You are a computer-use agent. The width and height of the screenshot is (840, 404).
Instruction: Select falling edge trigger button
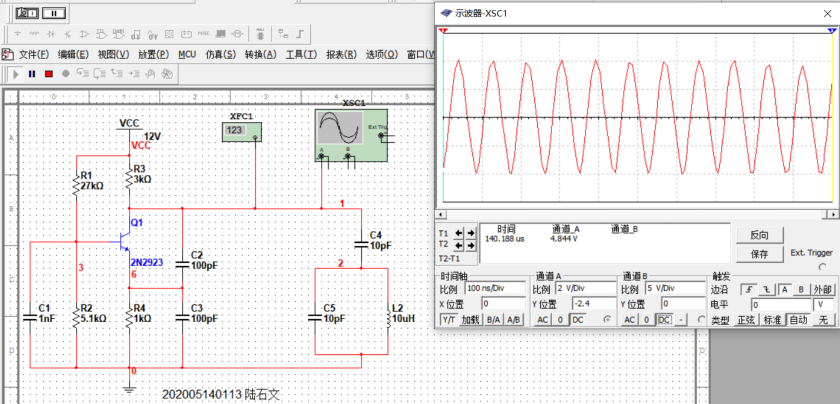coord(767,289)
